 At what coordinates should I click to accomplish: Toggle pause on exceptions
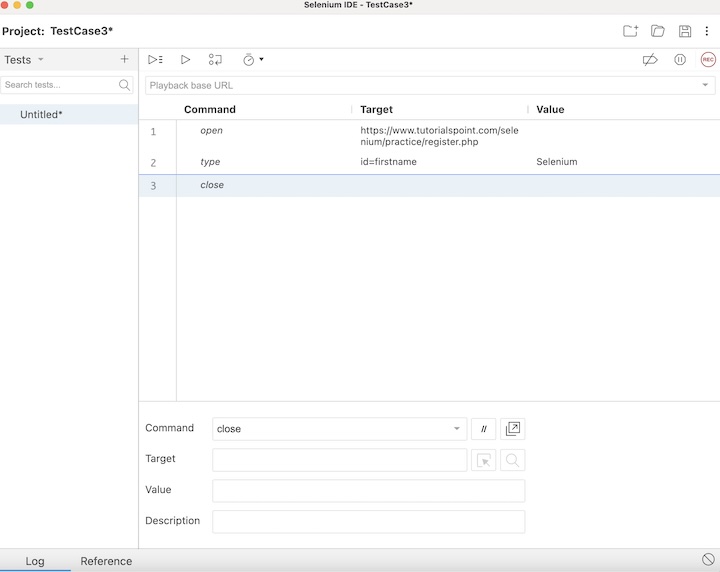(x=680, y=60)
